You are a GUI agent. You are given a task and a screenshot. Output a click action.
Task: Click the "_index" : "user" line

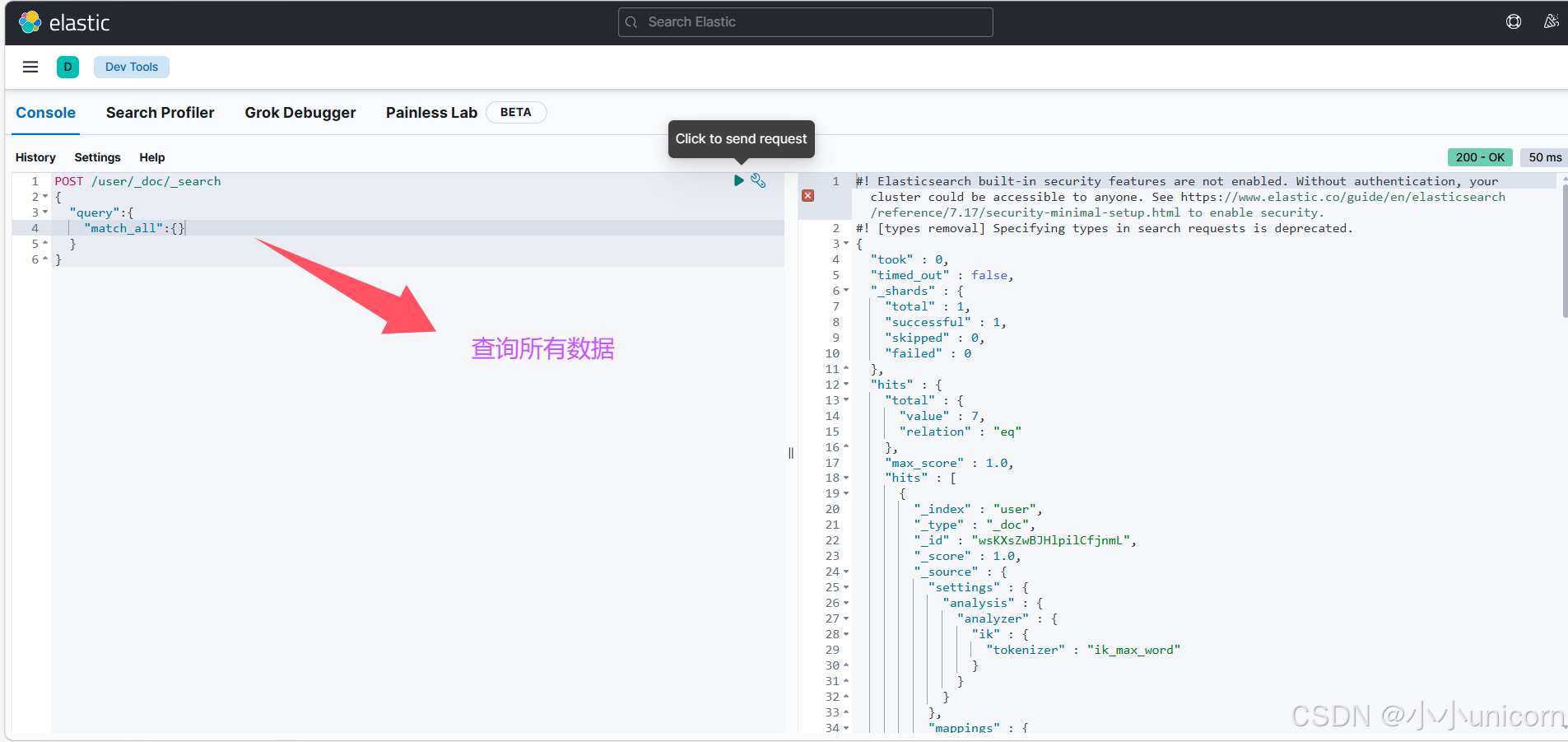click(978, 509)
